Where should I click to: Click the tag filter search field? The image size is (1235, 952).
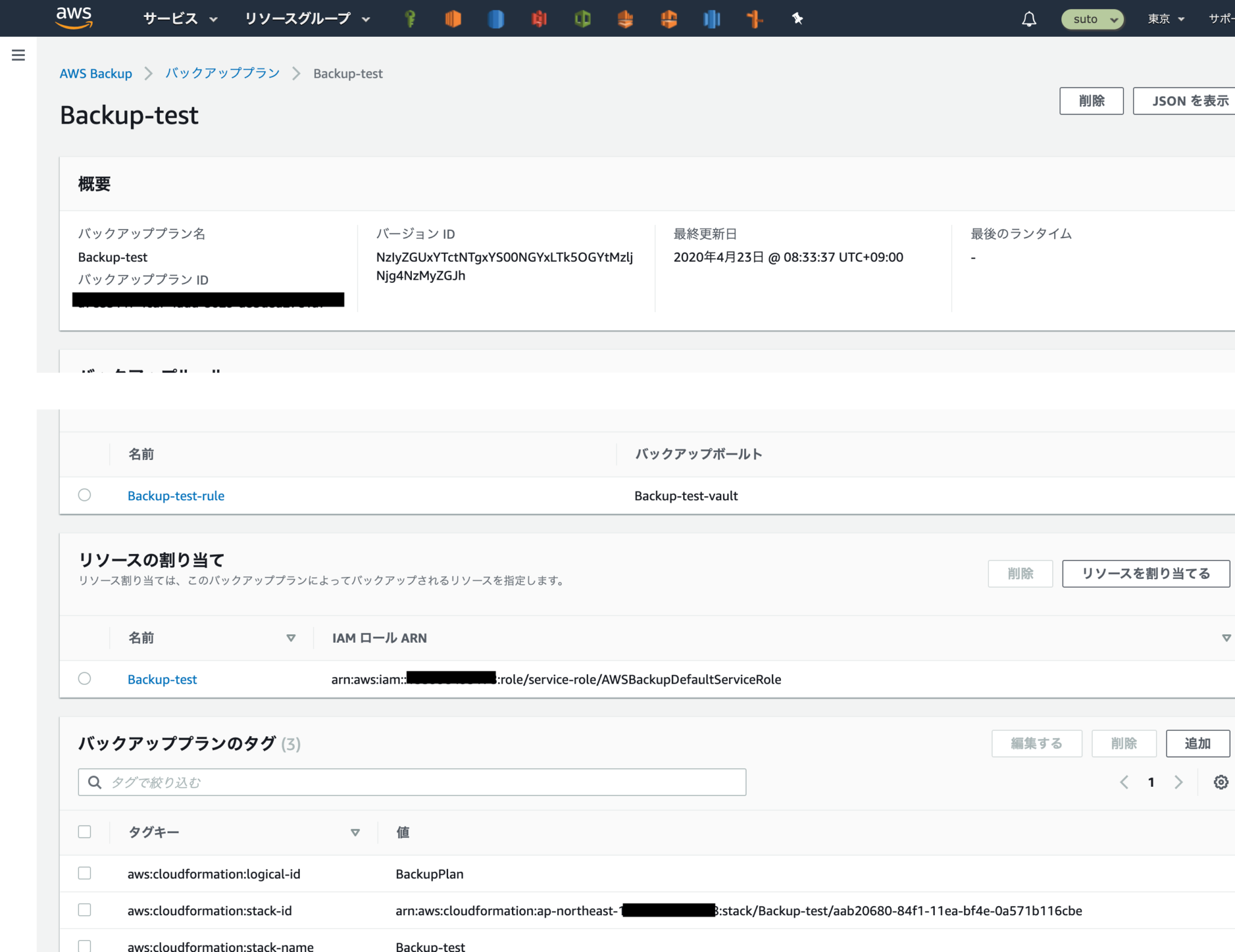[x=412, y=782]
